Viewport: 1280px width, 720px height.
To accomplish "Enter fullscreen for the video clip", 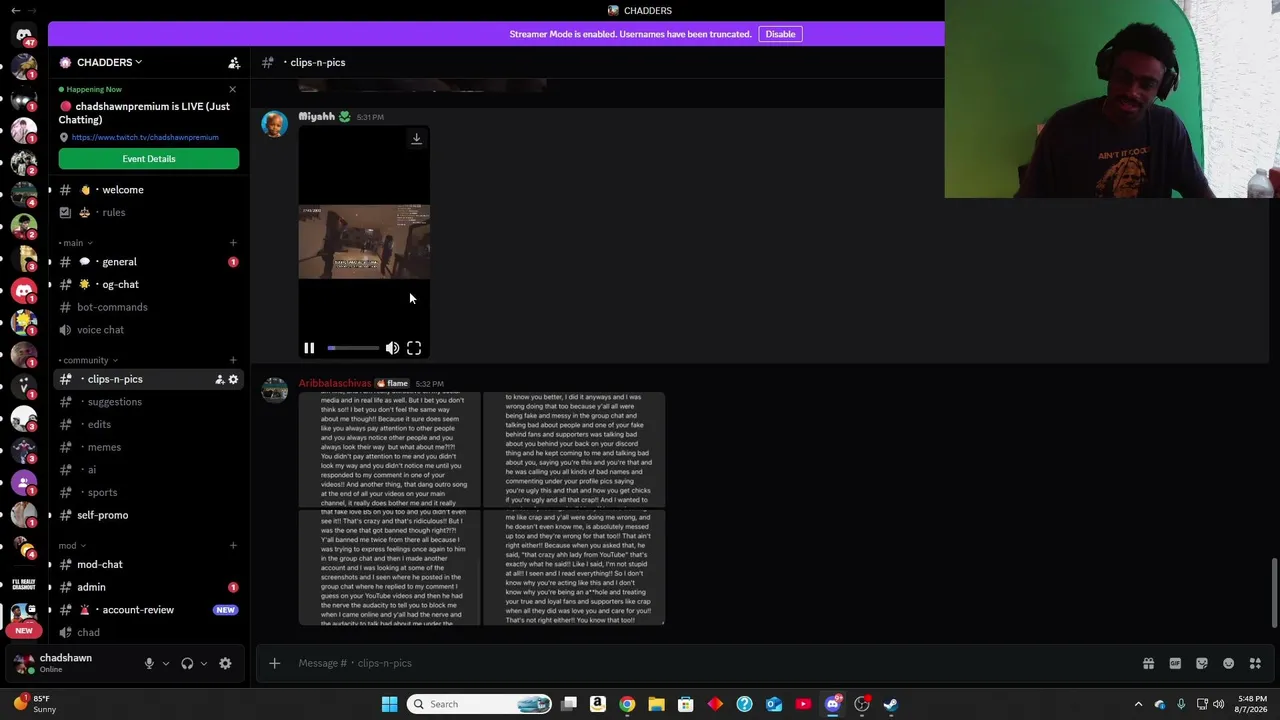I will coord(414,348).
